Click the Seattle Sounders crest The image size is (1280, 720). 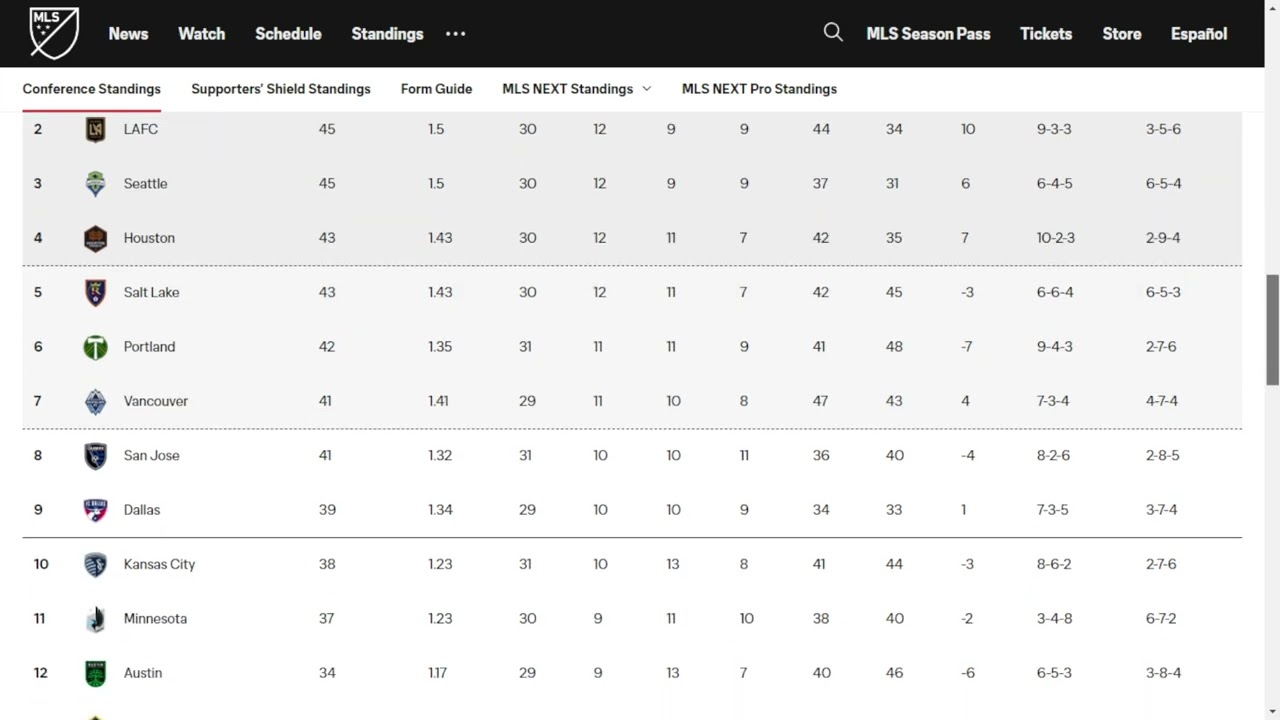point(95,184)
